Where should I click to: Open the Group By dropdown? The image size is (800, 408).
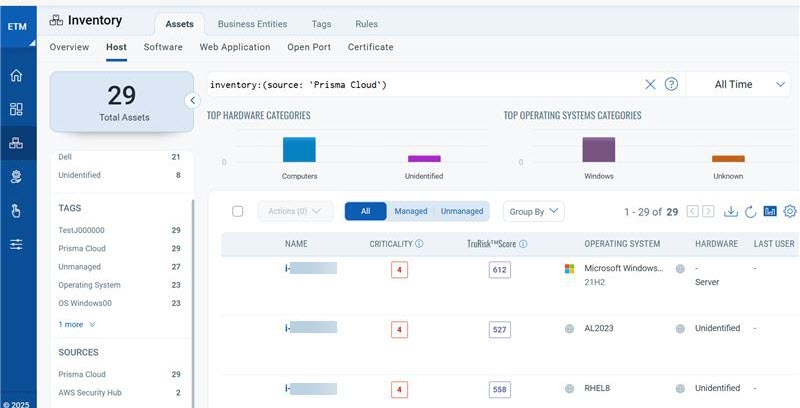[x=534, y=211]
